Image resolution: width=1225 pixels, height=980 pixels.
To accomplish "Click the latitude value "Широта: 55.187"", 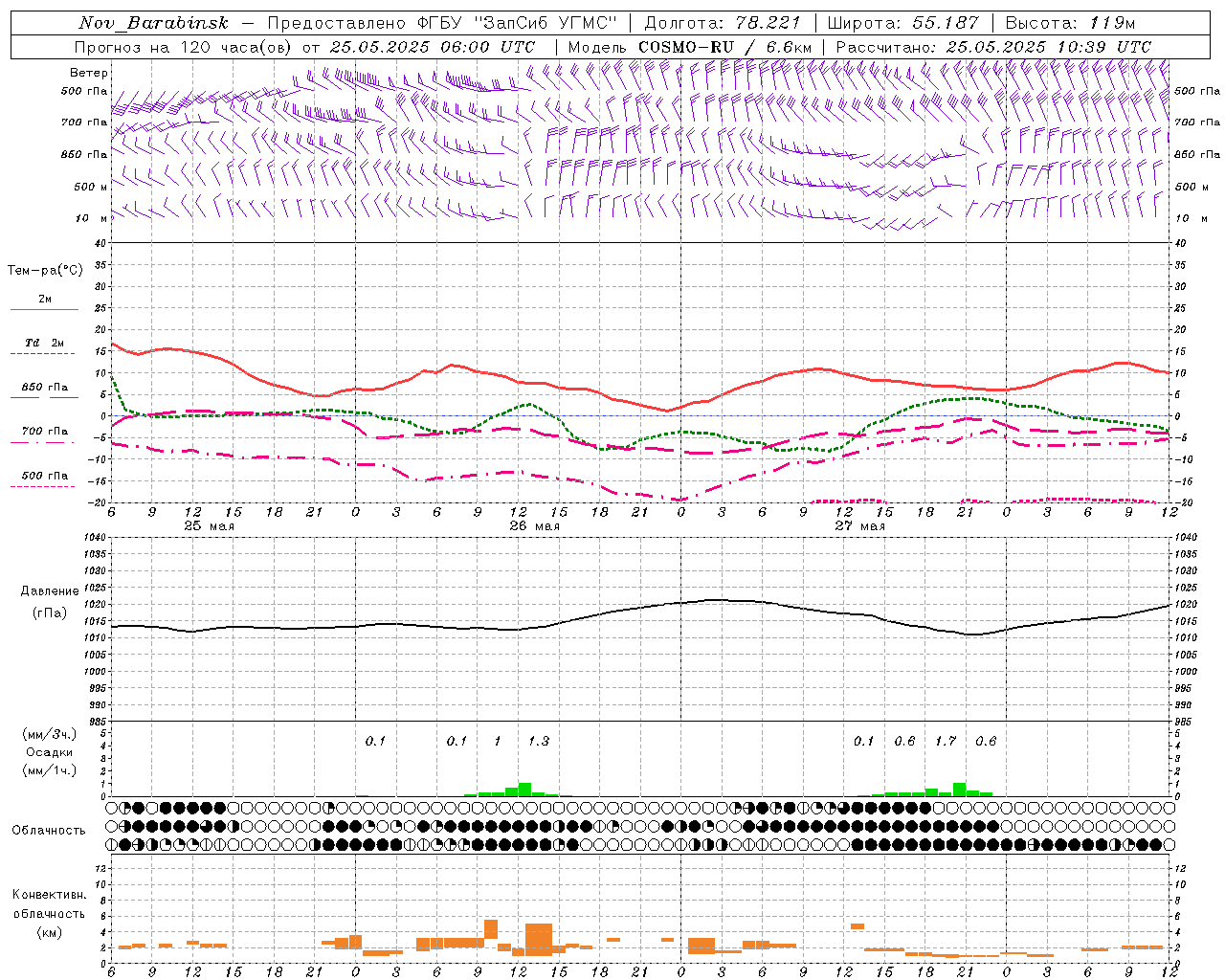I will pyautogui.click(x=902, y=23).
